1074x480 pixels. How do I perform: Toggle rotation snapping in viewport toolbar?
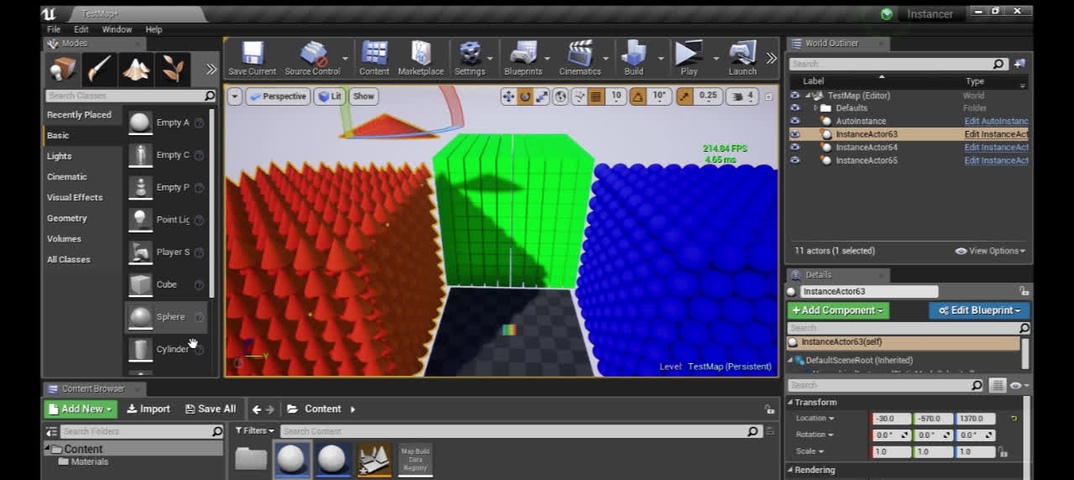pyautogui.click(x=638, y=97)
